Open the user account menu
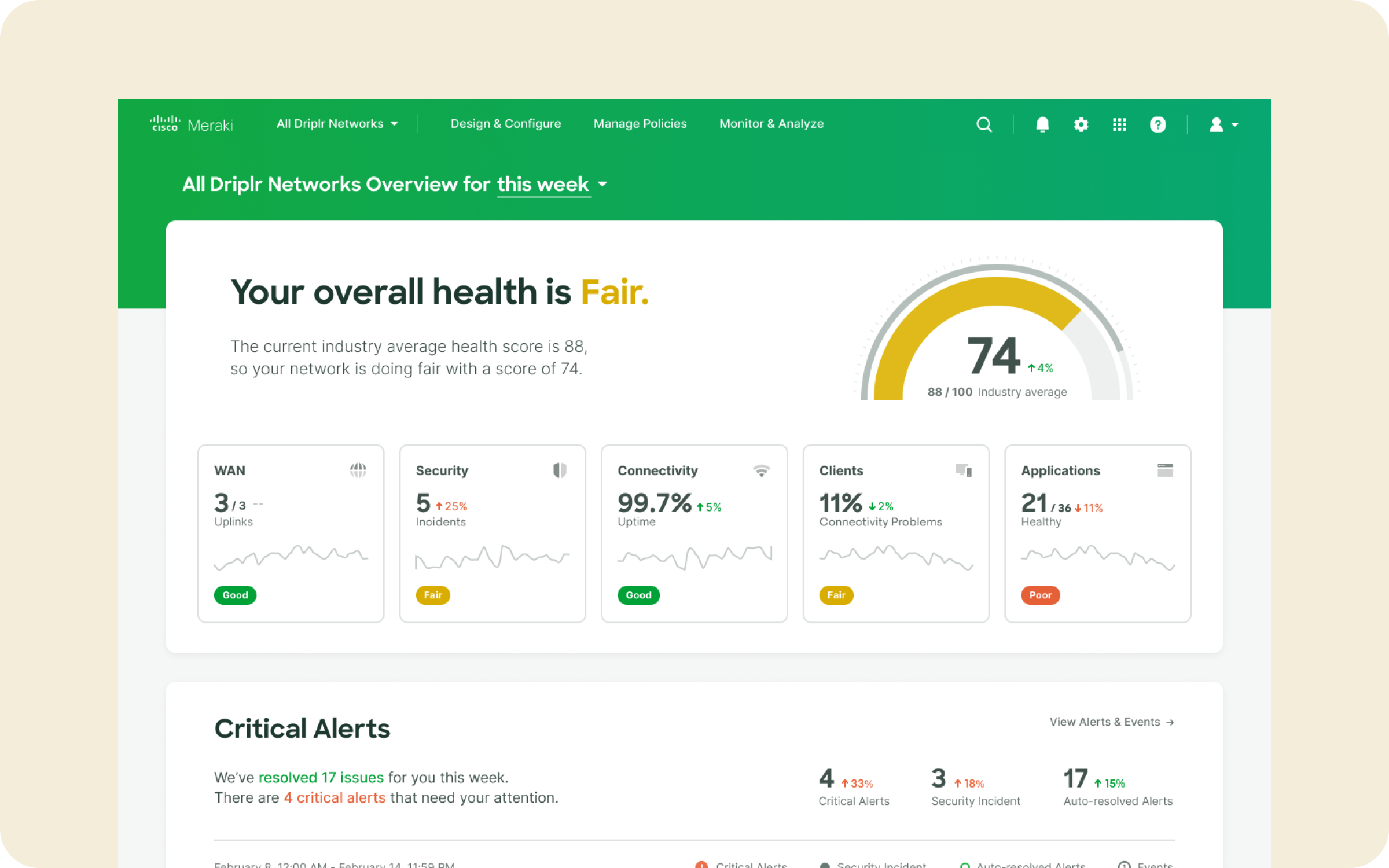Viewport: 1389px width, 868px height. tap(1223, 124)
